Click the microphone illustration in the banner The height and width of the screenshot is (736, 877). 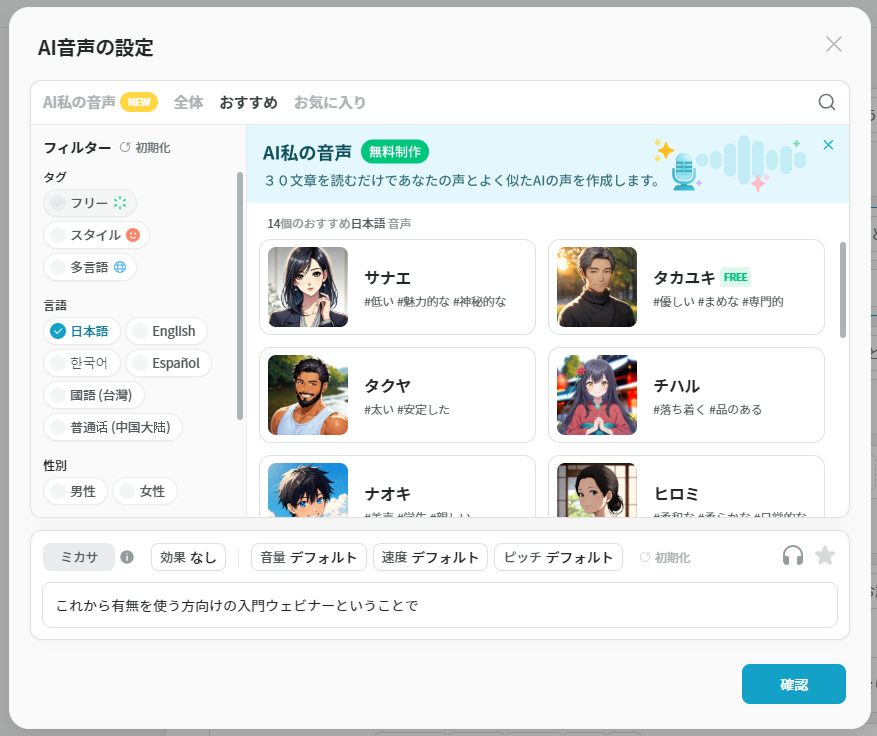(x=684, y=172)
